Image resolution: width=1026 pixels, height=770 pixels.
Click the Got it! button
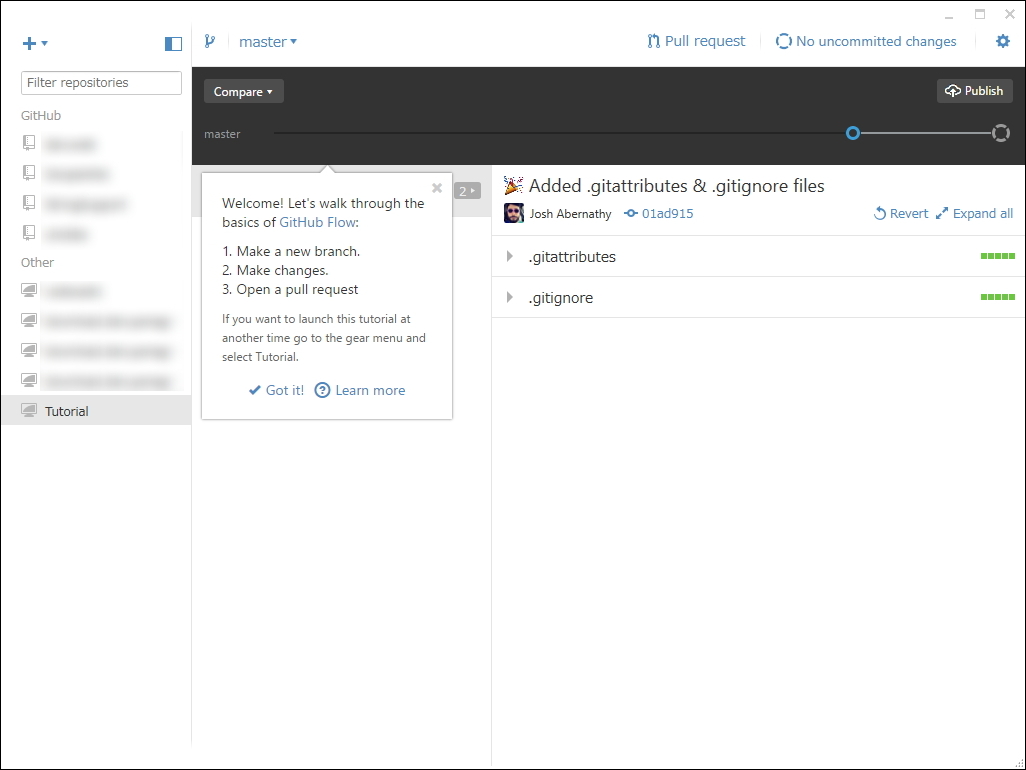(276, 390)
